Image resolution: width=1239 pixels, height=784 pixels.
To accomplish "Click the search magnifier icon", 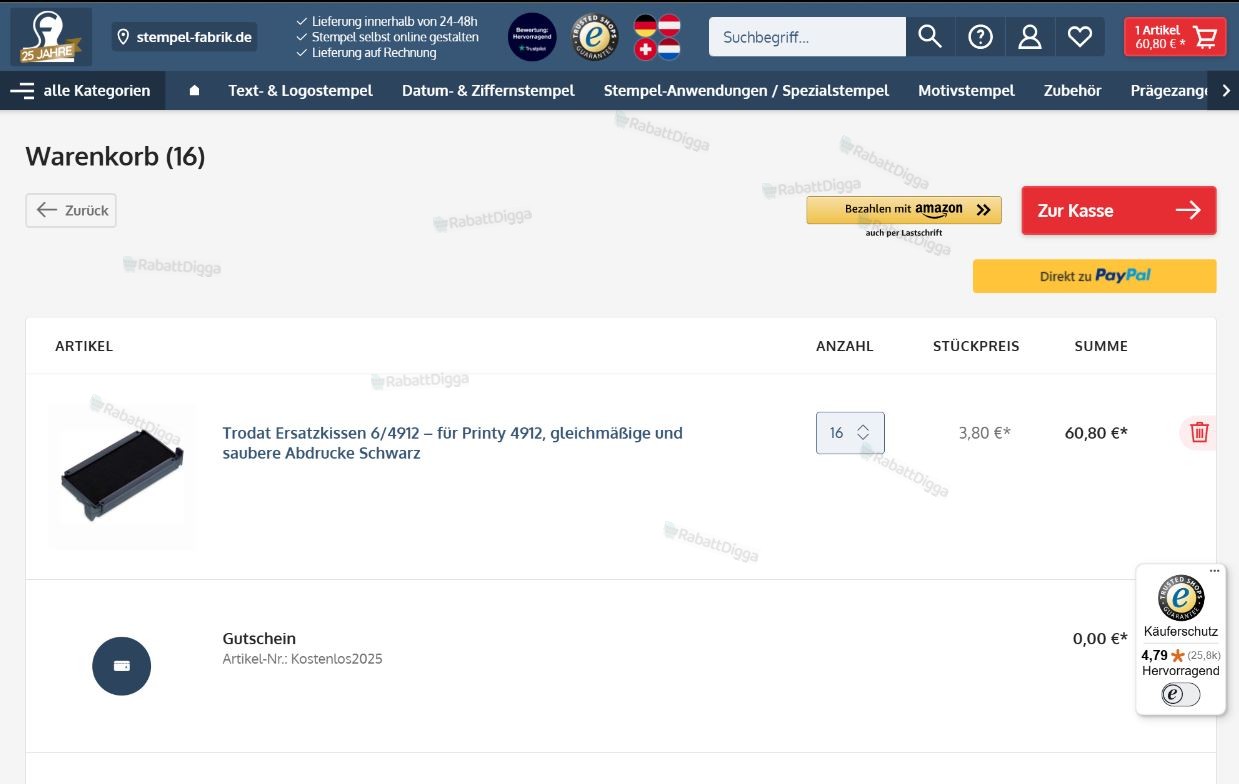I will pyautogui.click(x=930, y=37).
